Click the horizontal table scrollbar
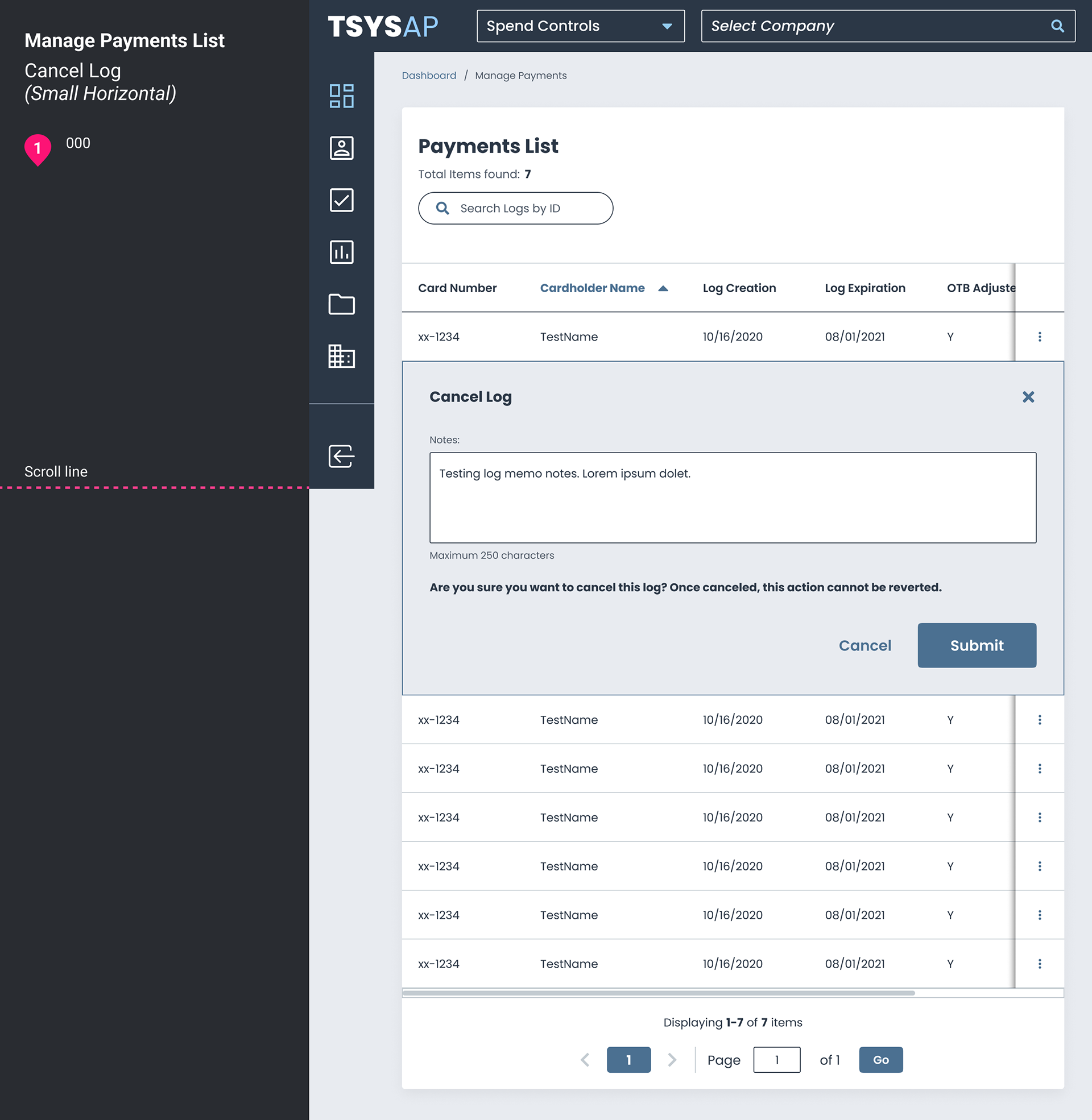 click(659, 993)
